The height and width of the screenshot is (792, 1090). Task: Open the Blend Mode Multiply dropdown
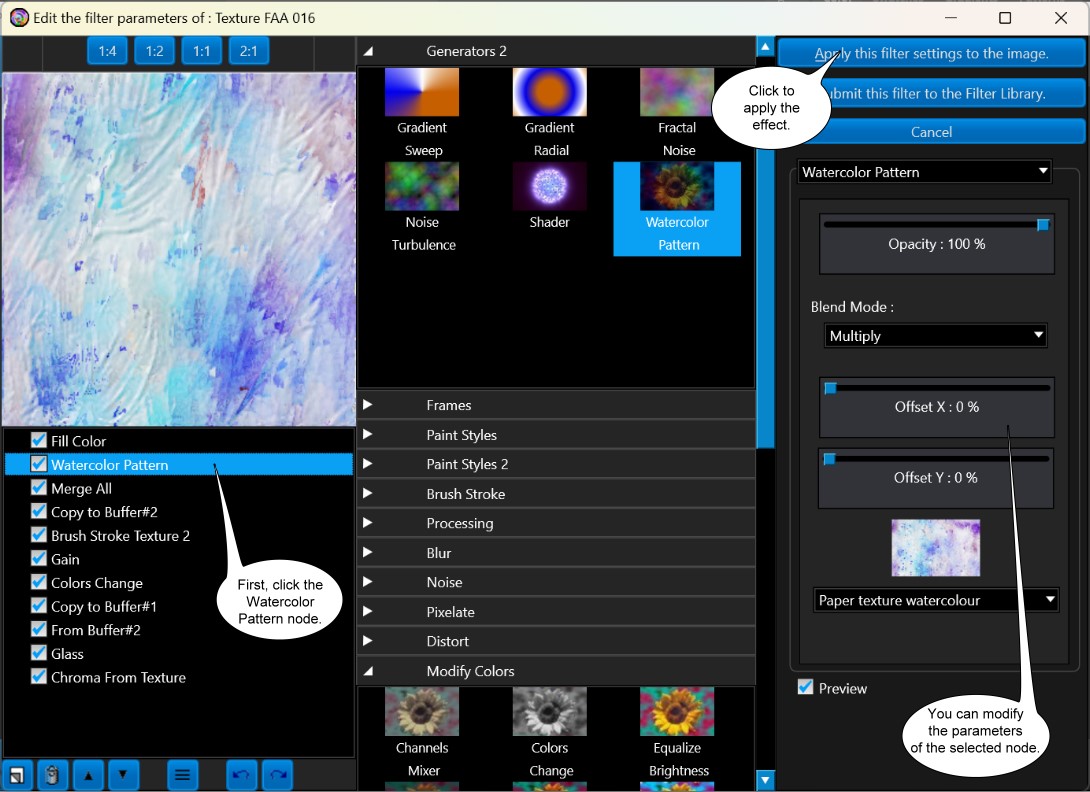point(935,336)
